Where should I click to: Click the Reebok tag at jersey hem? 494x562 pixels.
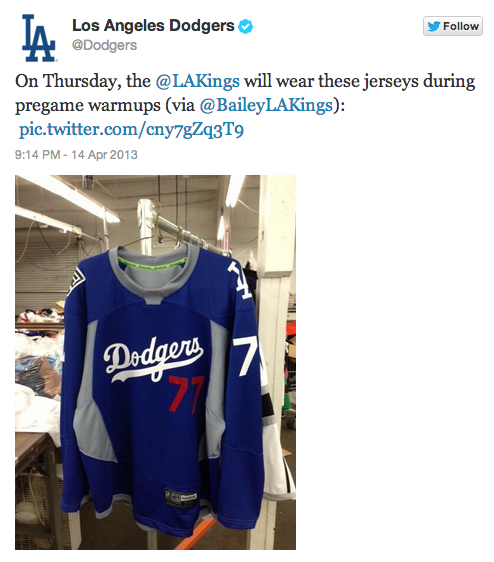[180, 497]
